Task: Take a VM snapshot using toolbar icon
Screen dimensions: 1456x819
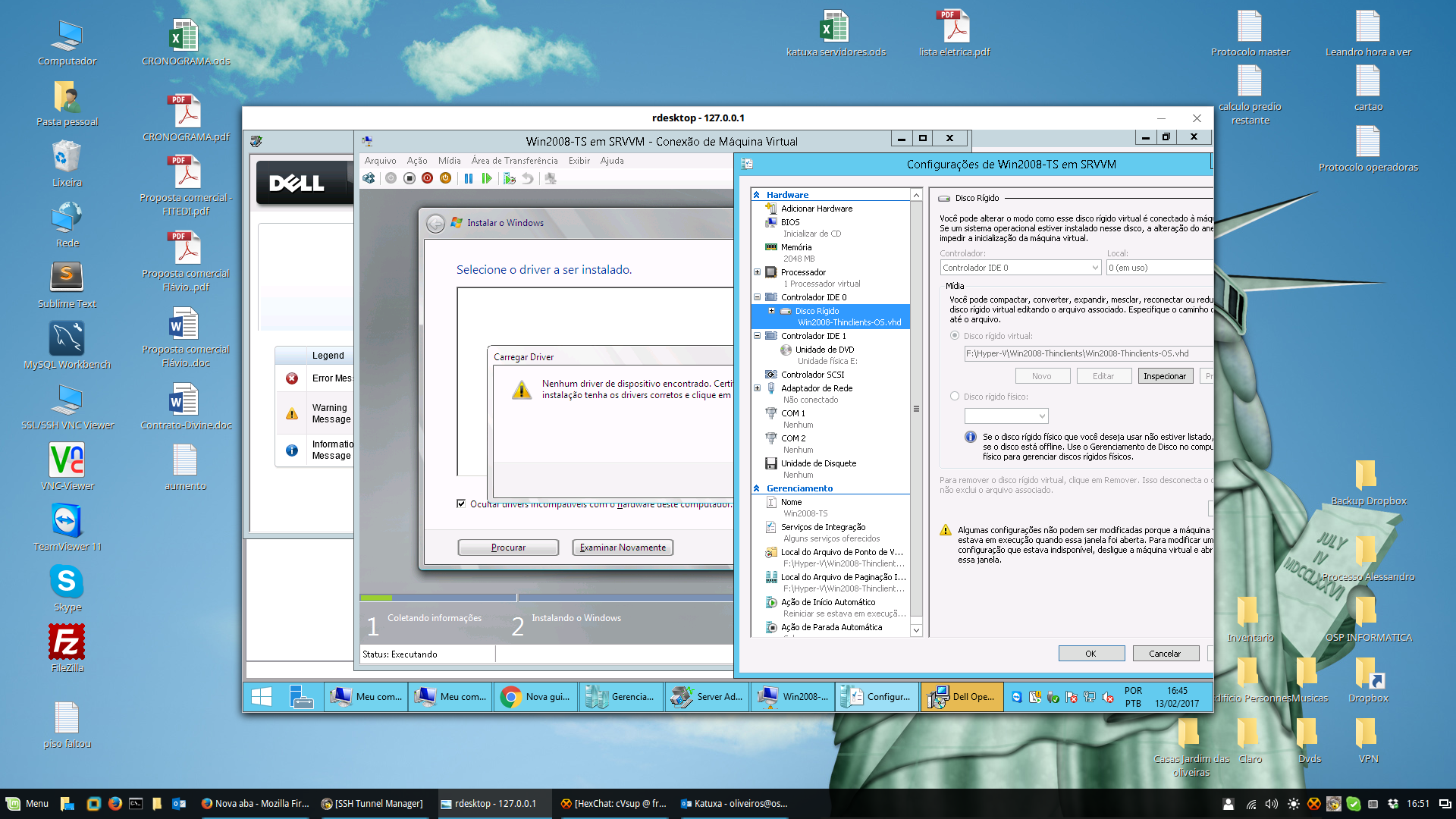Action: click(x=510, y=178)
